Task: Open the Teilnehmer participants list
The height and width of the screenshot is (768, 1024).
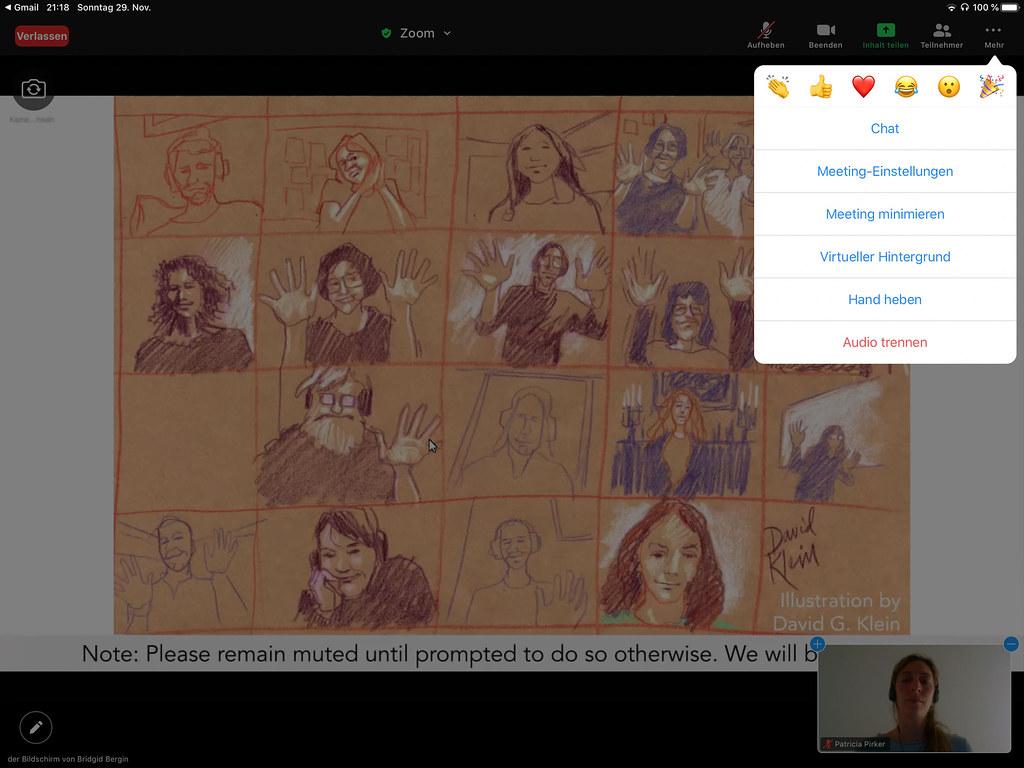Action: 941,33
